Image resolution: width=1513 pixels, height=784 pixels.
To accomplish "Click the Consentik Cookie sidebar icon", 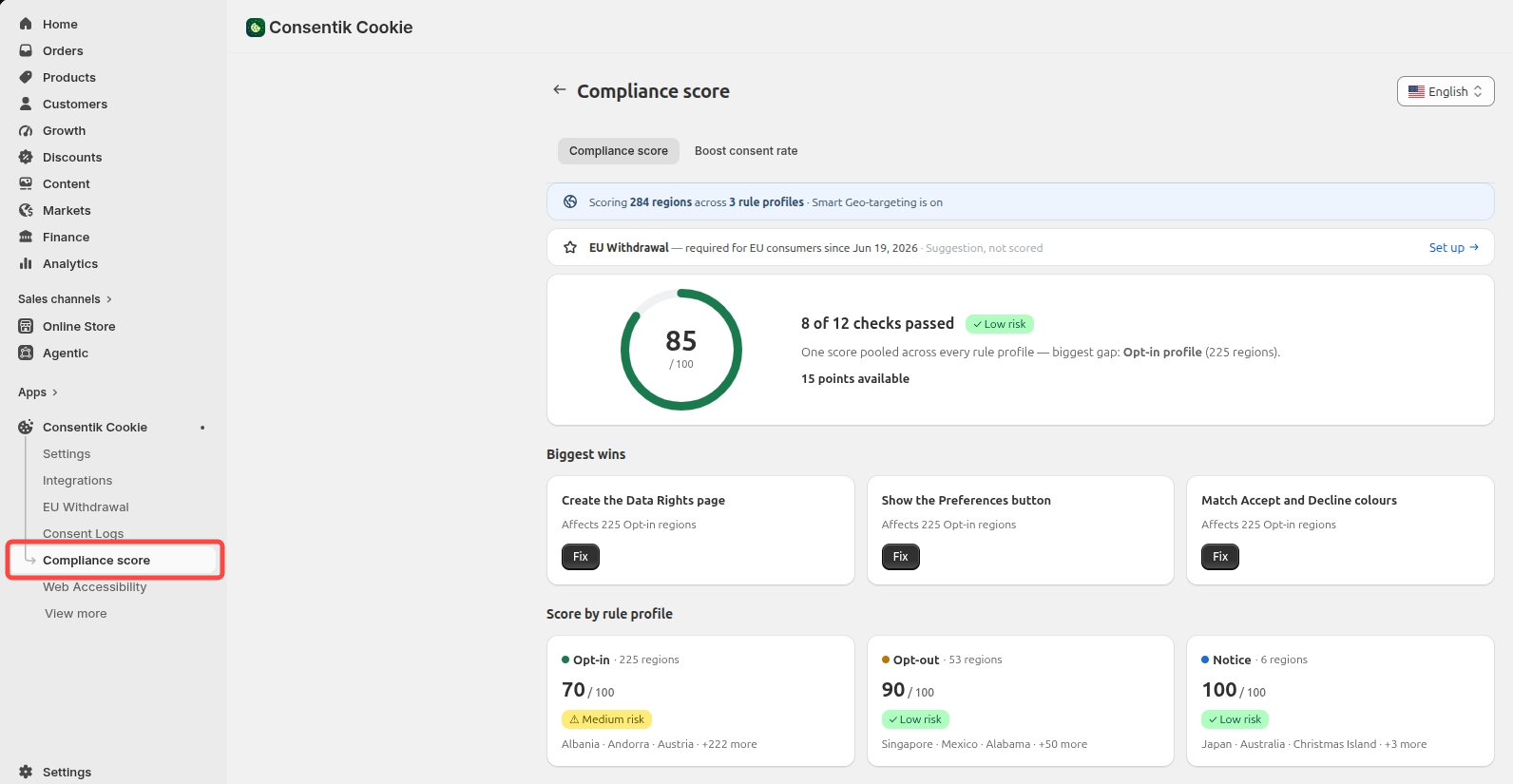I will coord(26,427).
